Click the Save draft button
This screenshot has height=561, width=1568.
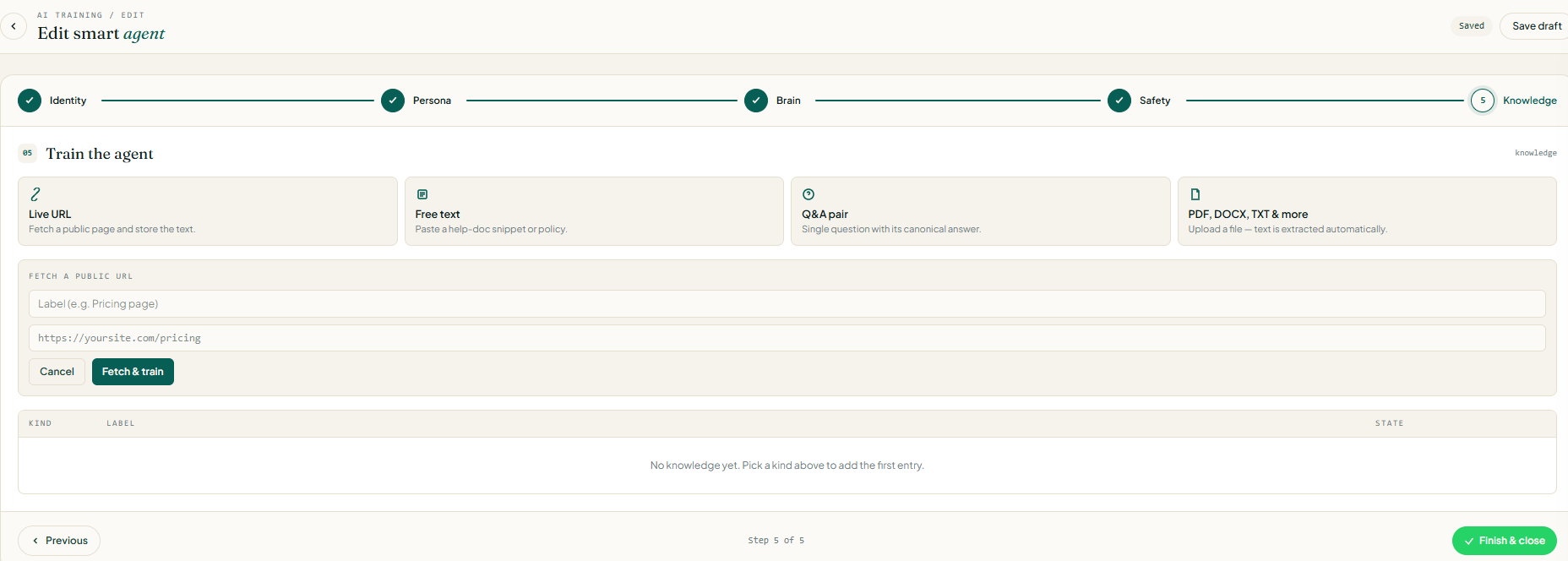(x=1535, y=26)
